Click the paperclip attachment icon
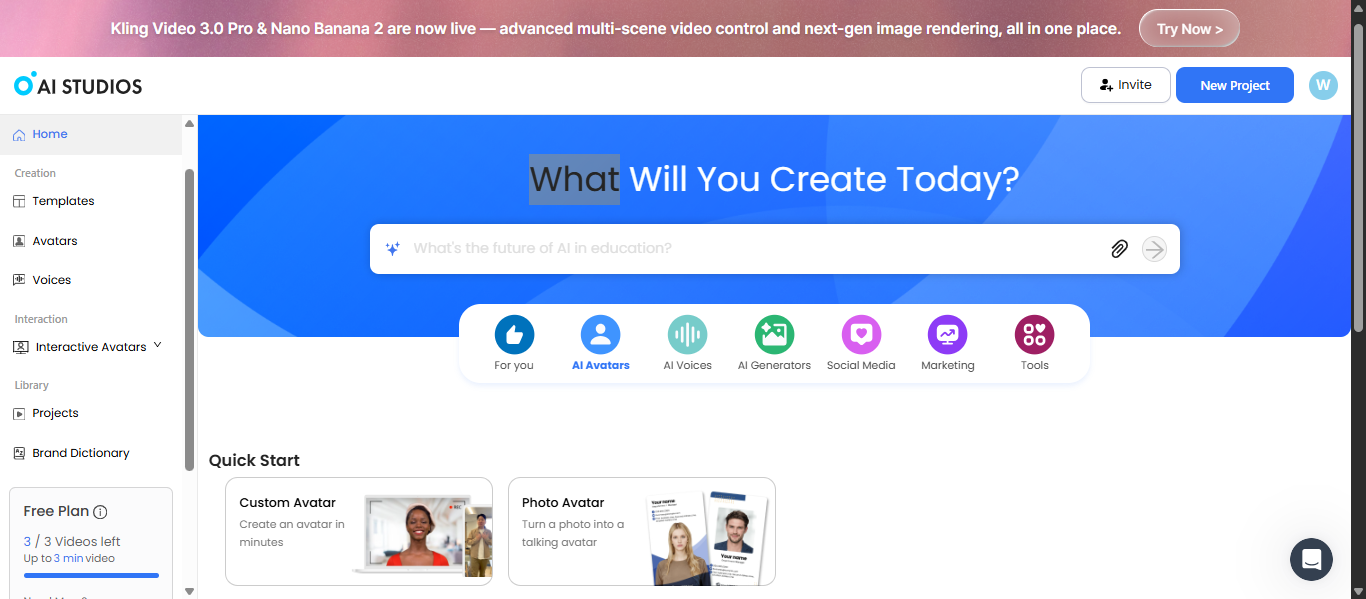 tap(1119, 249)
